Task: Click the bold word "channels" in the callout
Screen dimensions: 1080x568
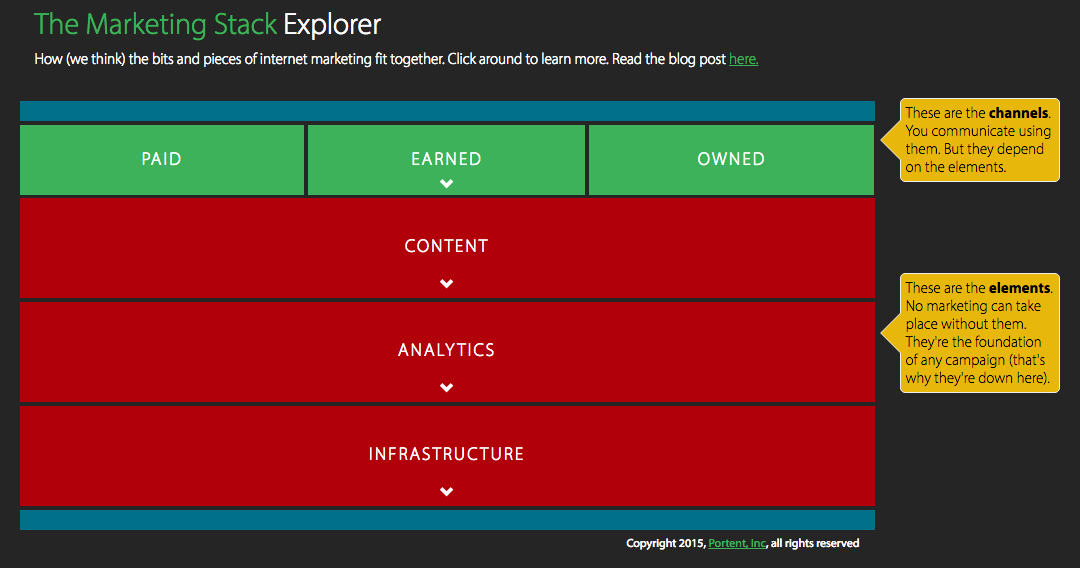Action: (x=1019, y=113)
